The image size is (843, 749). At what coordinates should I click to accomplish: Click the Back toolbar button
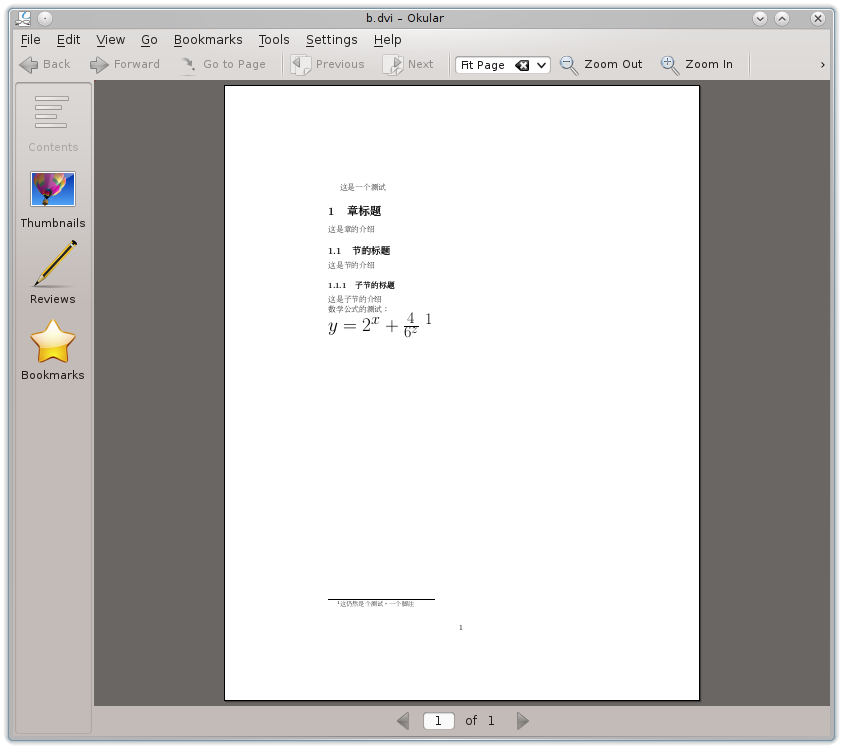[x=45, y=64]
